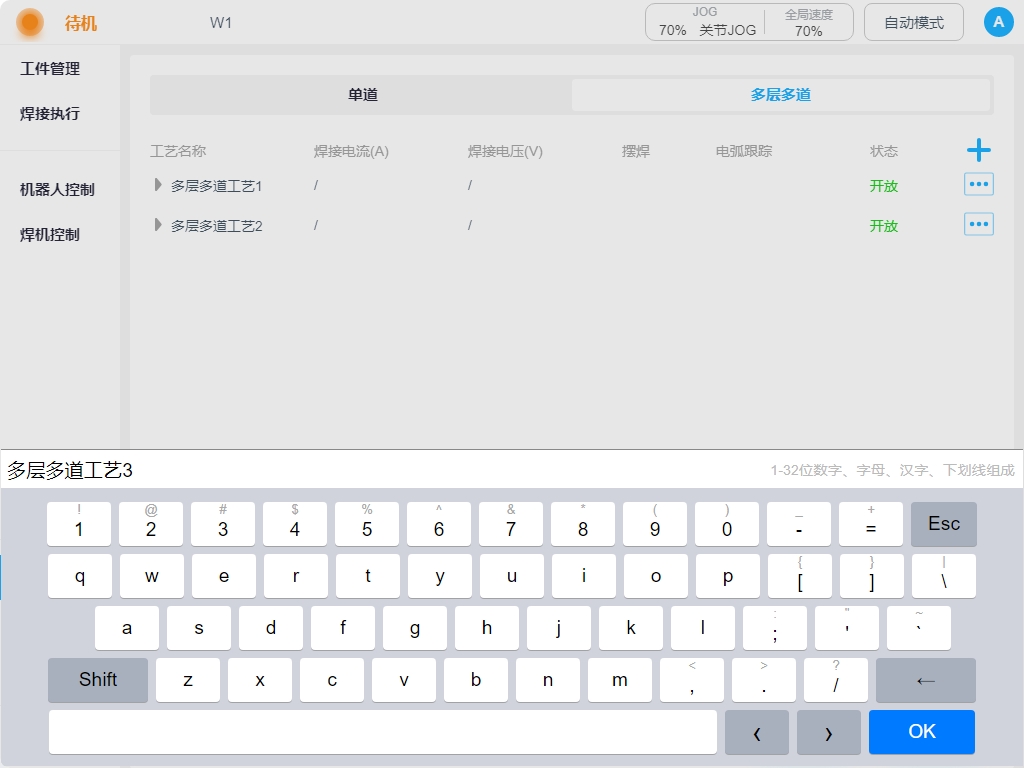
Task: Open more options for 多层多道工艺2
Action: tap(978, 225)
